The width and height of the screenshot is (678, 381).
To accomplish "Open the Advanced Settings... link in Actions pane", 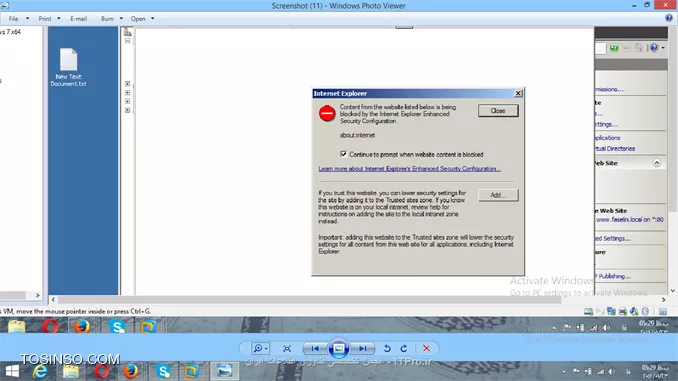I will 613,238.
